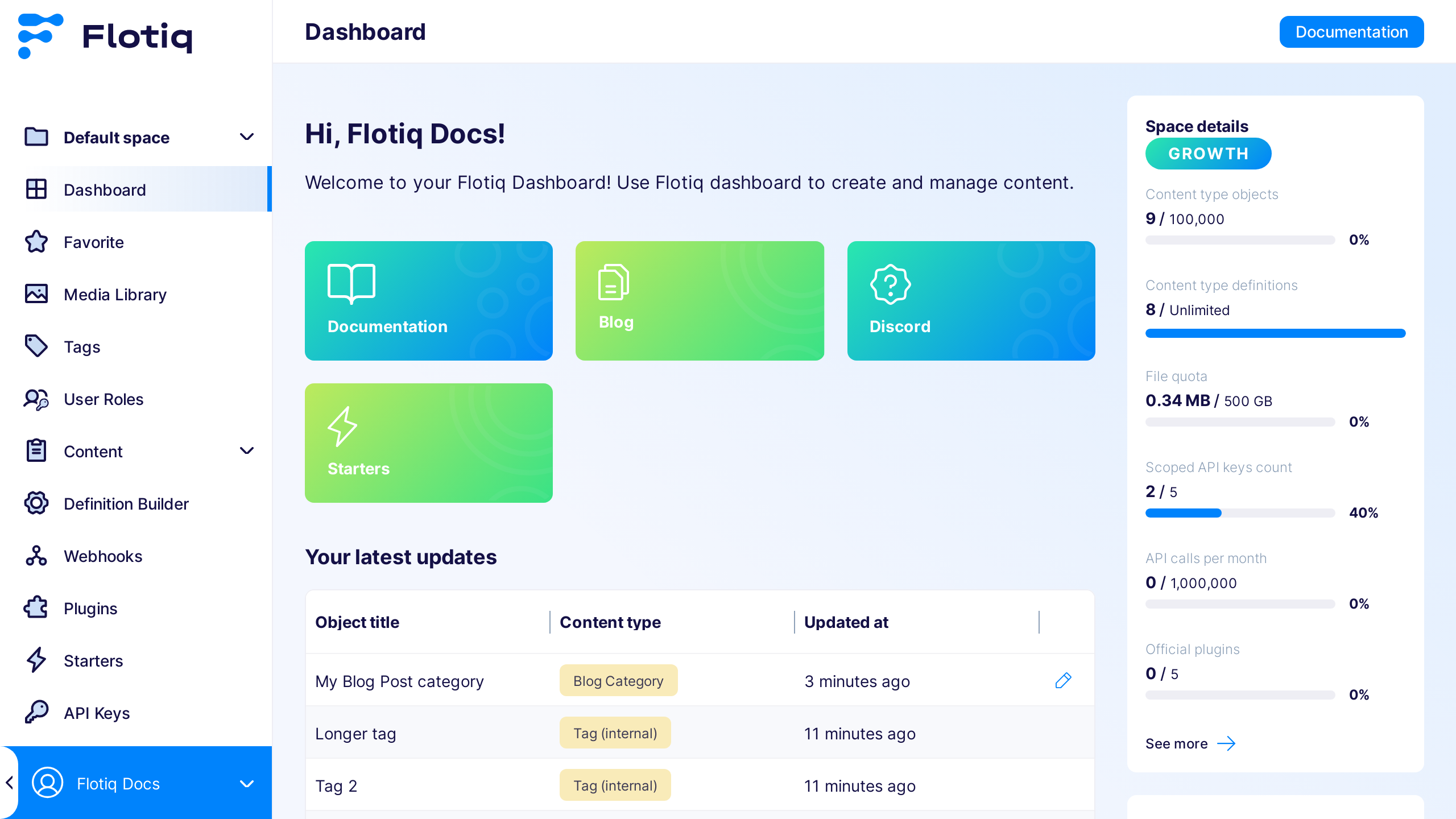Open the Documentation card
The width and height of the screenshot is (1456, 819).
click(428, 301)
